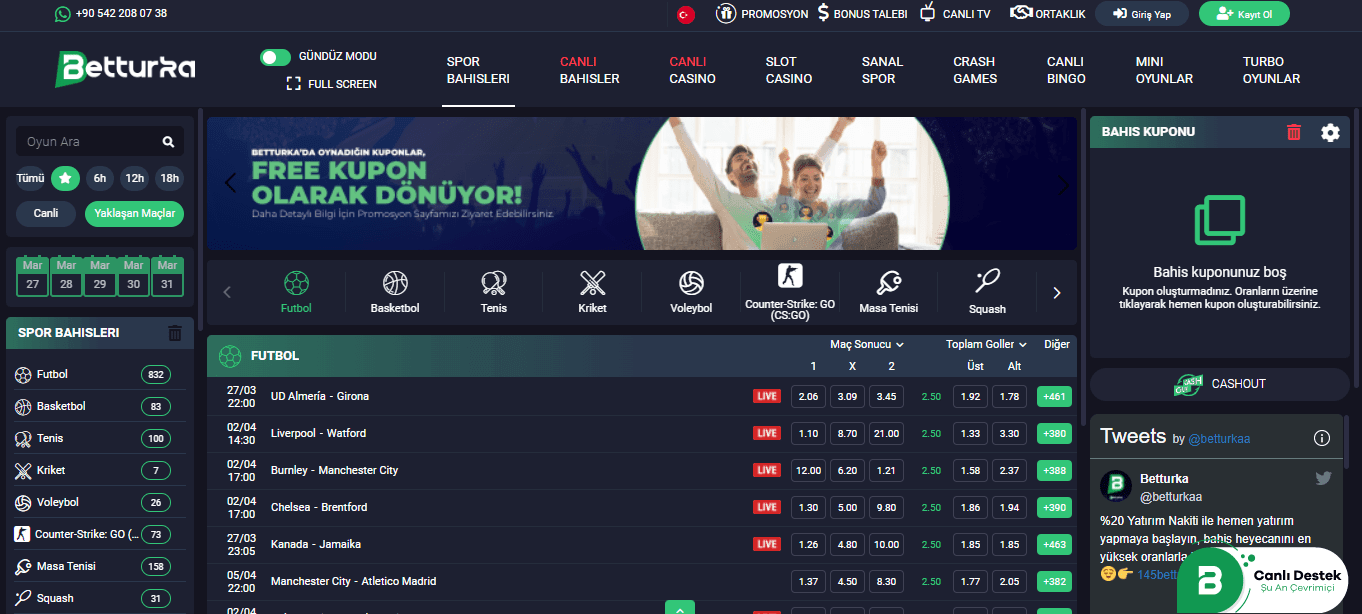1362x614 pixels.
Task: Click the Betturka logo
Action: click(x=125, y=69)
